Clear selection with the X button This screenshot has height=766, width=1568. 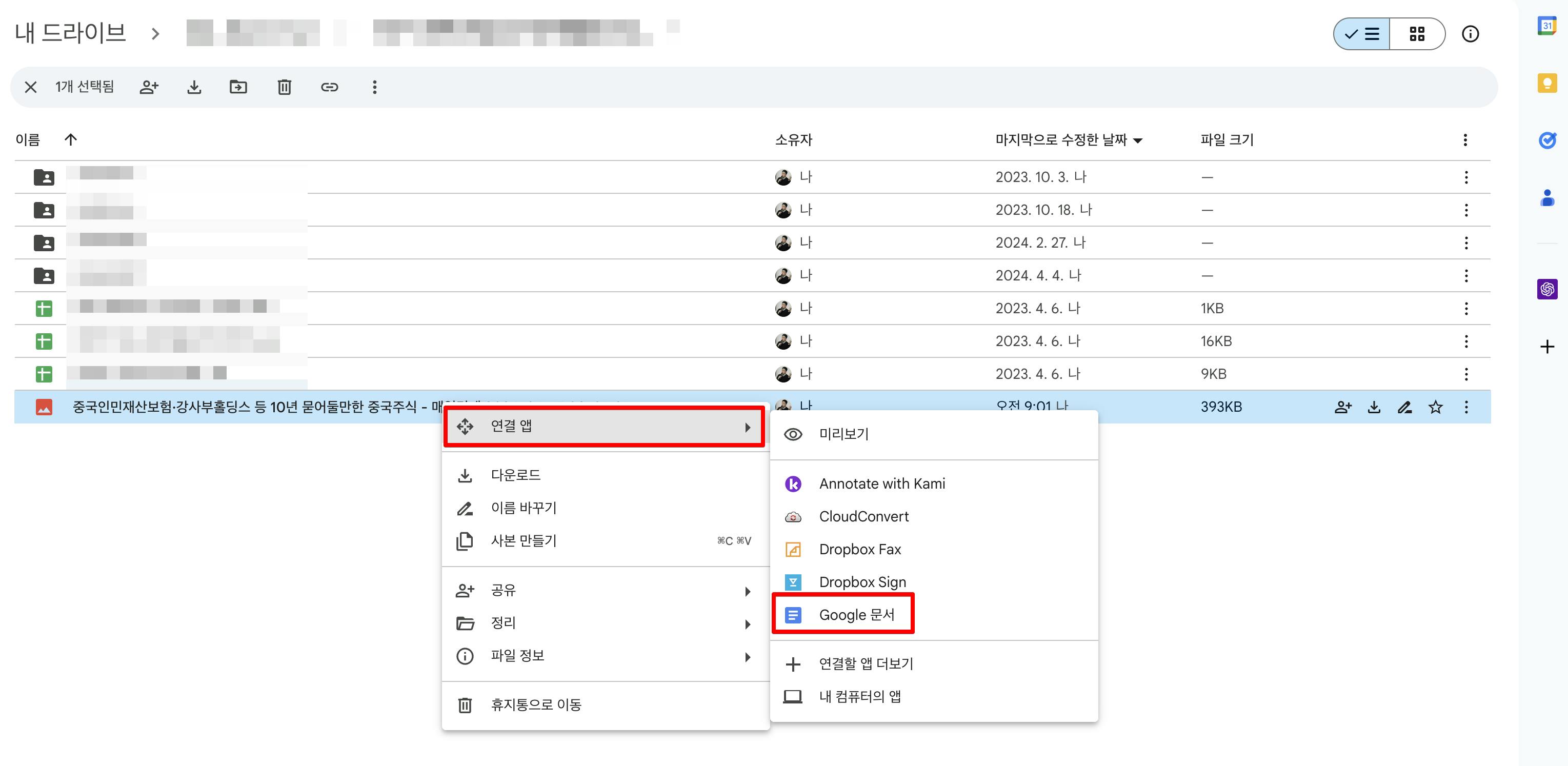pyautogui.click(x=30, y=87)
